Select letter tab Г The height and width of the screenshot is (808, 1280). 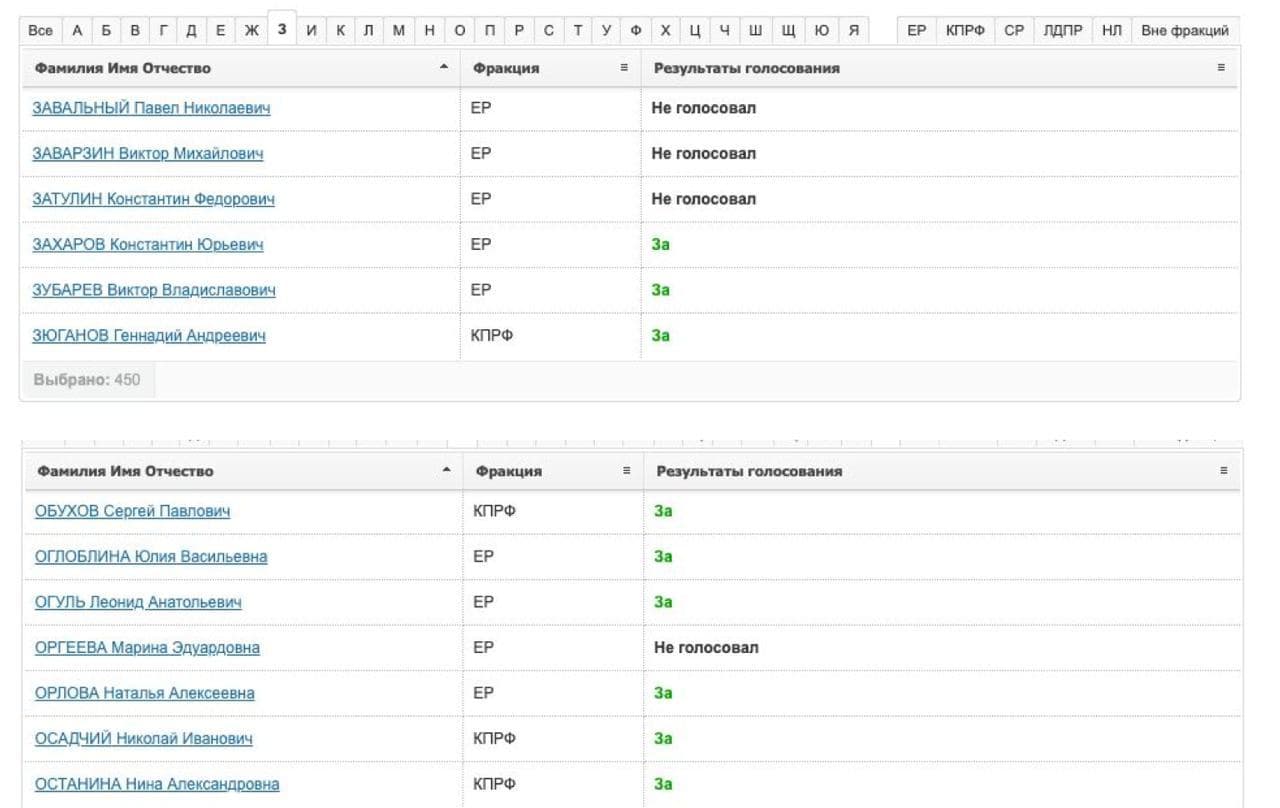(163, 31)
